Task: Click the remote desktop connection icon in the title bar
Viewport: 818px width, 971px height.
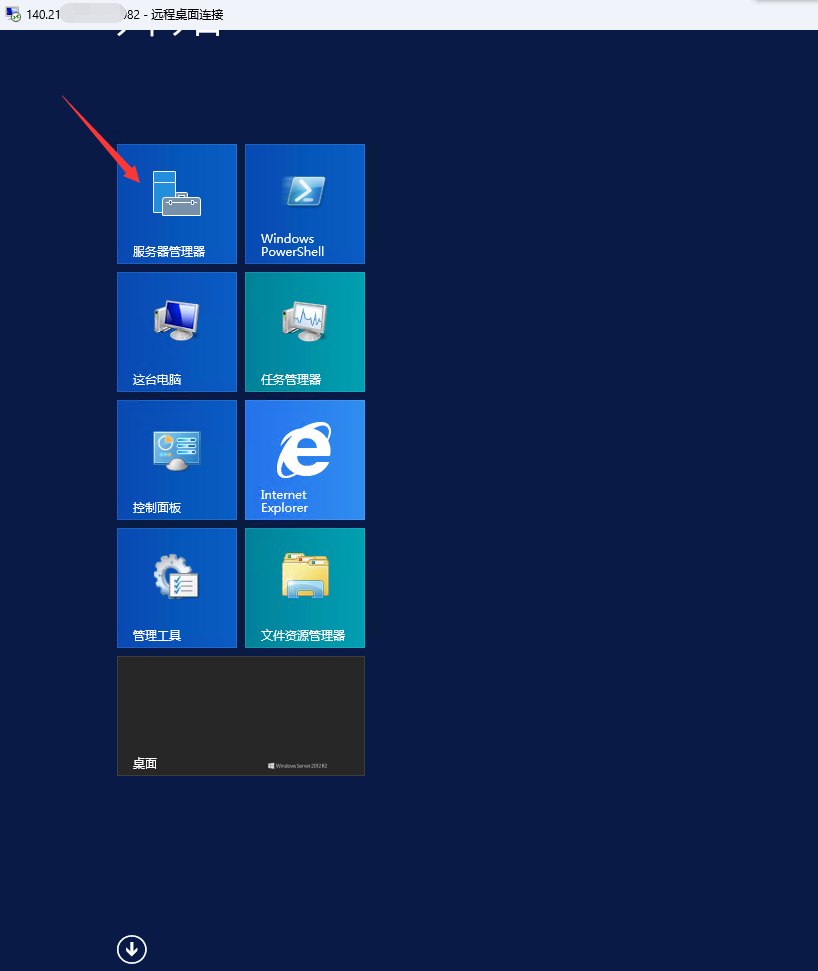Action: tap(13, 14)
